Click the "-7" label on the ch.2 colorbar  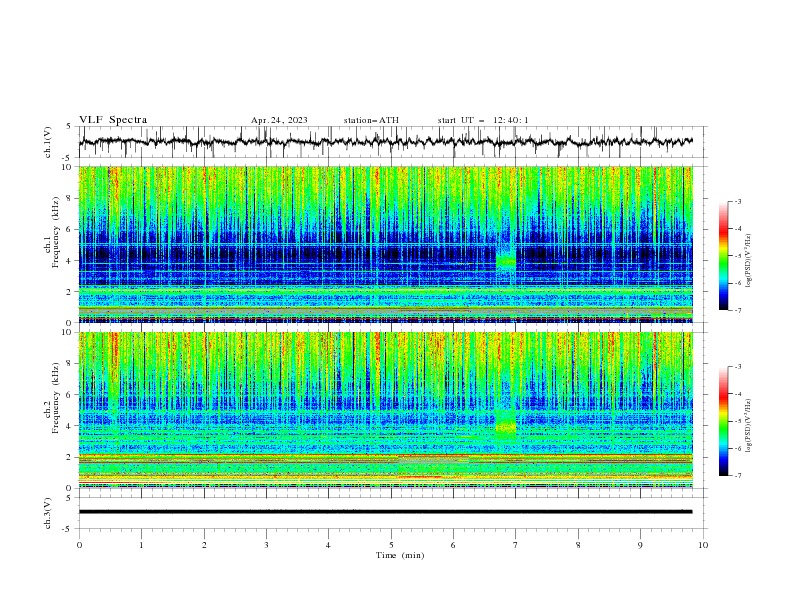[x=738, y=476]
